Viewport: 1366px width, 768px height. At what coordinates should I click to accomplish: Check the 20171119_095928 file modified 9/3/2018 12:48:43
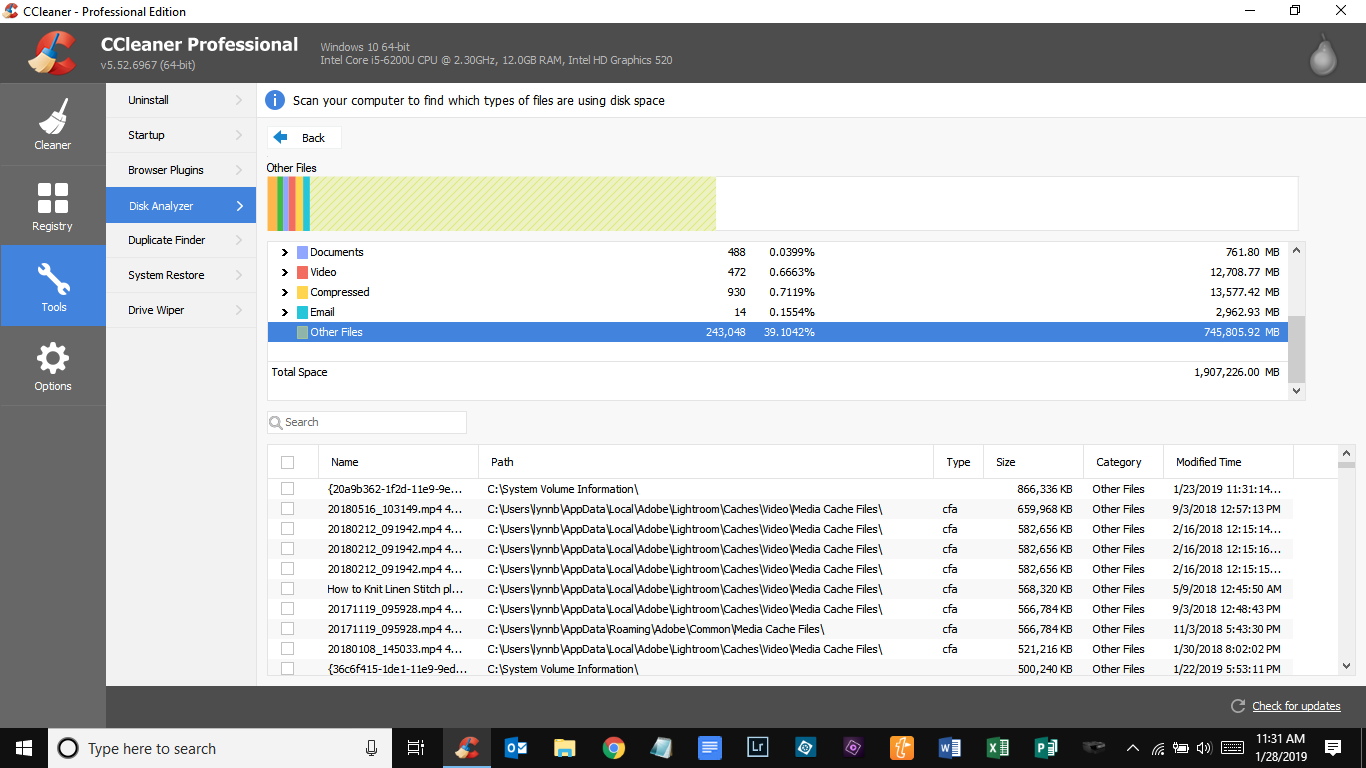pyautogui.click(x=288, y=609)
